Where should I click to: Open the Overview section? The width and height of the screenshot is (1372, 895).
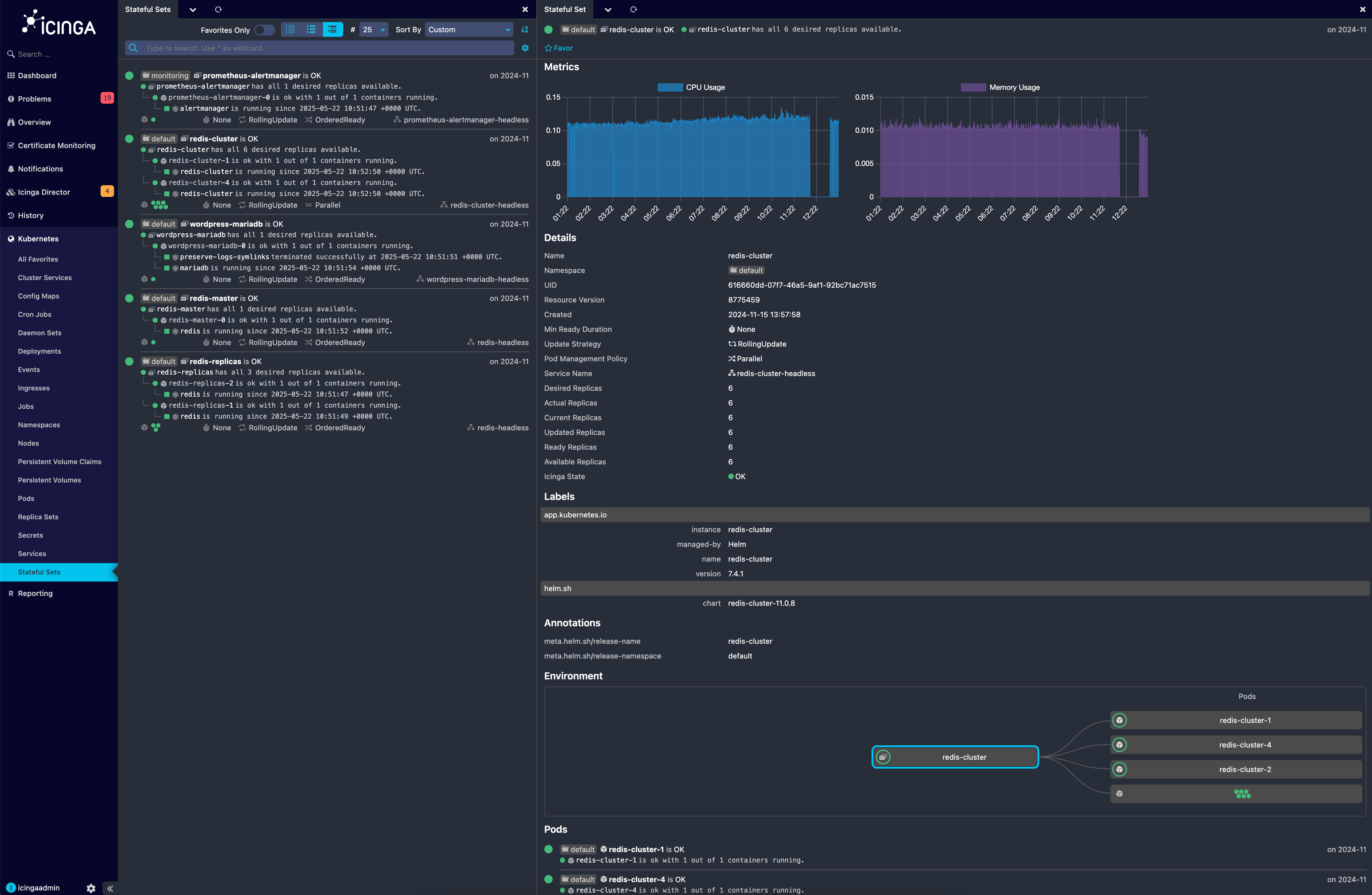tap(34, 122)
